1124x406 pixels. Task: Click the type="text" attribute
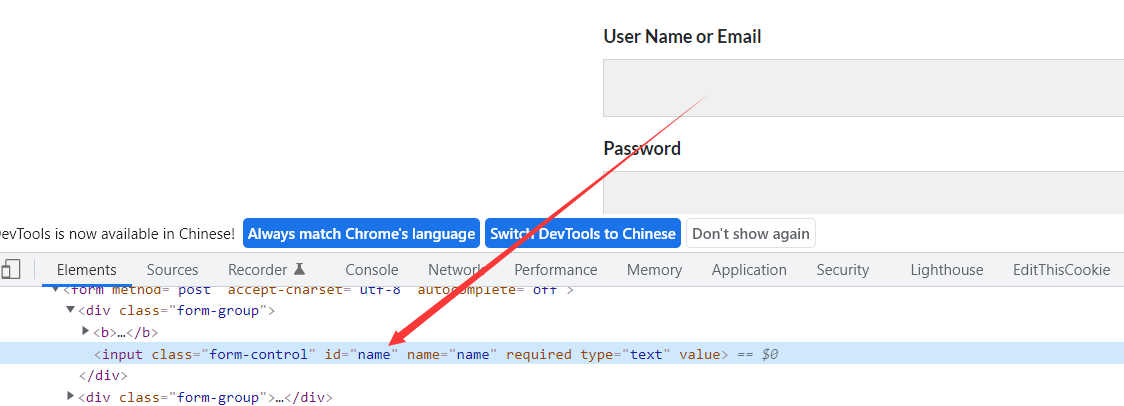coord(625,354)
